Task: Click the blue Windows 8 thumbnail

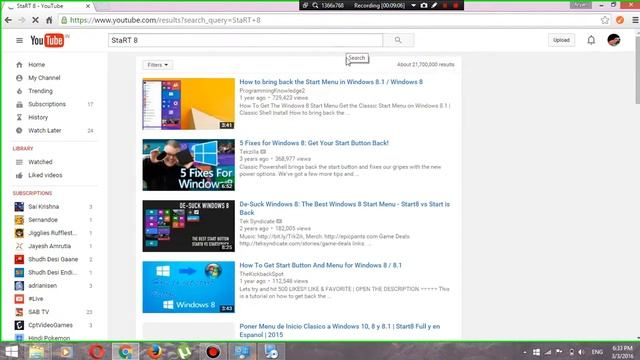Action: pos(189,287)
